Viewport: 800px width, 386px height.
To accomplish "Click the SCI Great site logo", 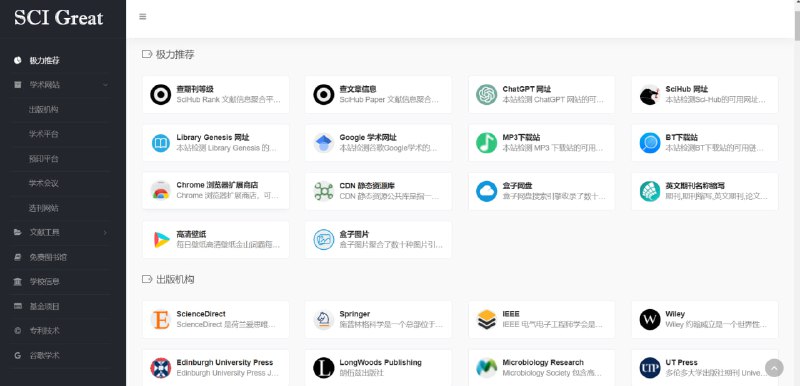I will (59, 18).
